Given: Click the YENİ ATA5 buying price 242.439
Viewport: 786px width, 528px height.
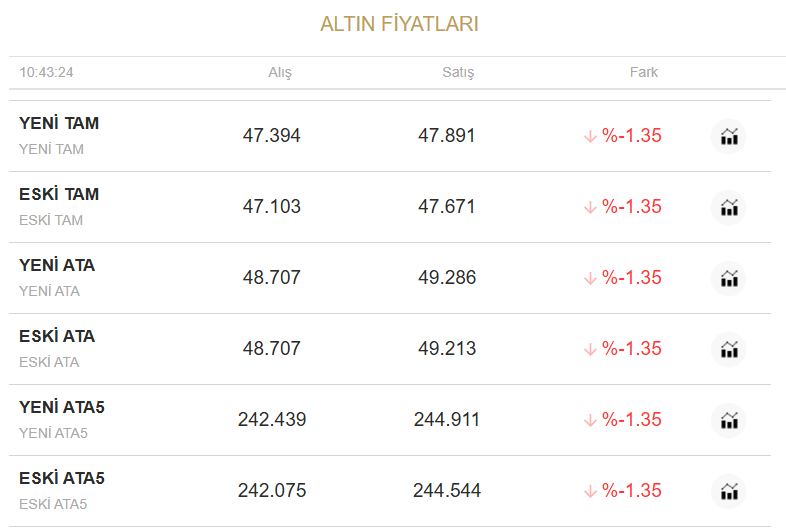Looking at the screenshot, I should [272, 420].
